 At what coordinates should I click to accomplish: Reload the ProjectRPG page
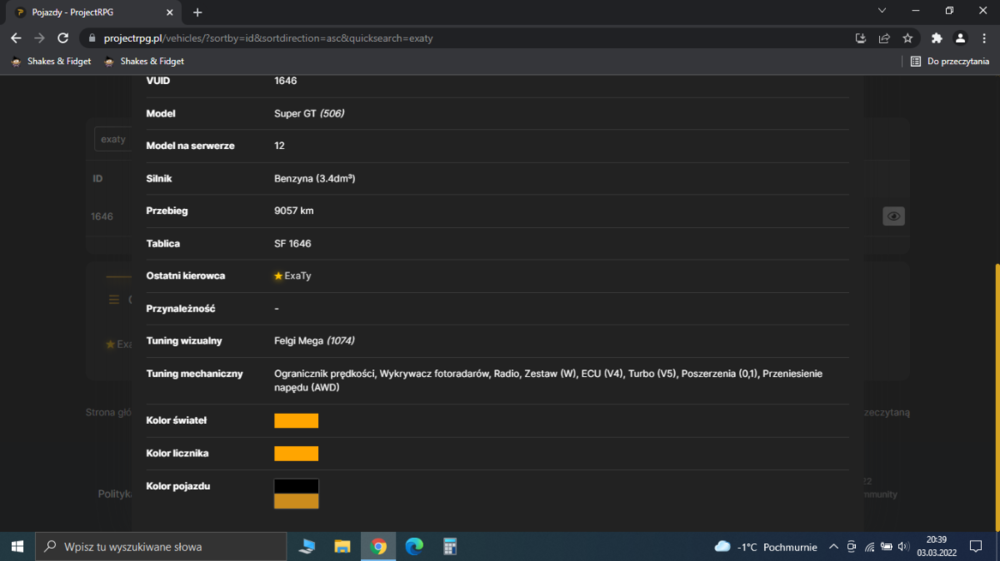click(62, 38)
